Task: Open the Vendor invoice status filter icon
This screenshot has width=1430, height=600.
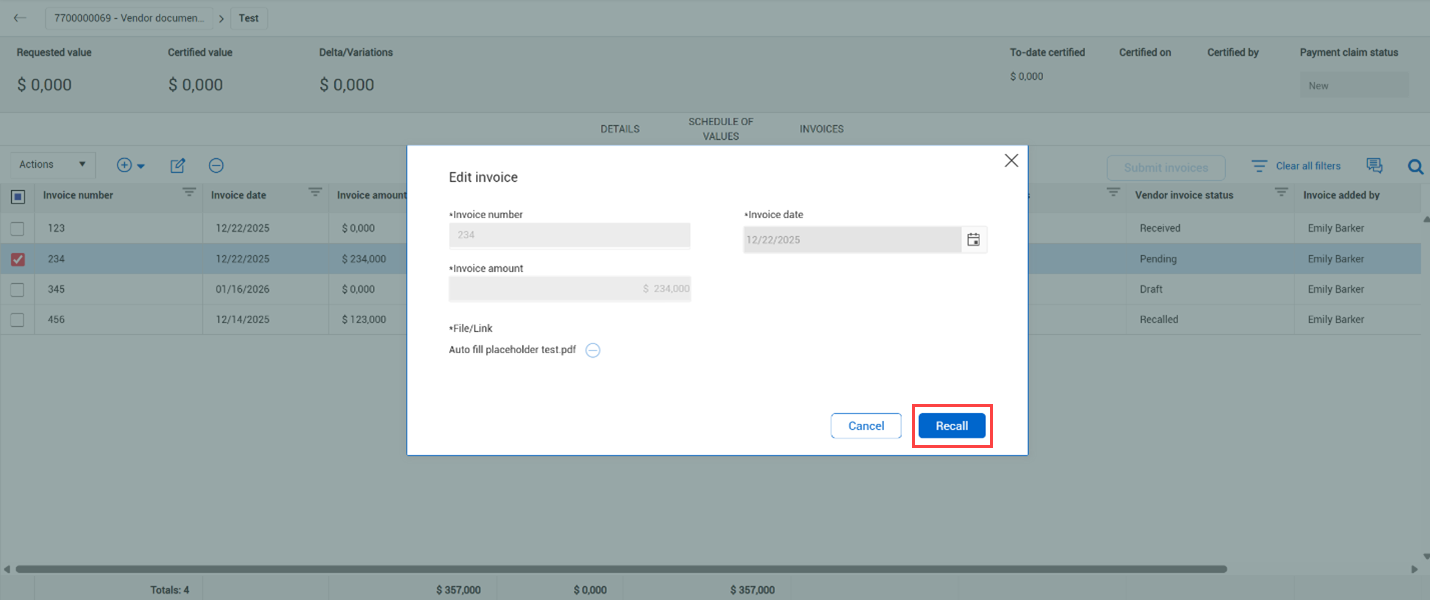Action: [x=1281, y=192]
